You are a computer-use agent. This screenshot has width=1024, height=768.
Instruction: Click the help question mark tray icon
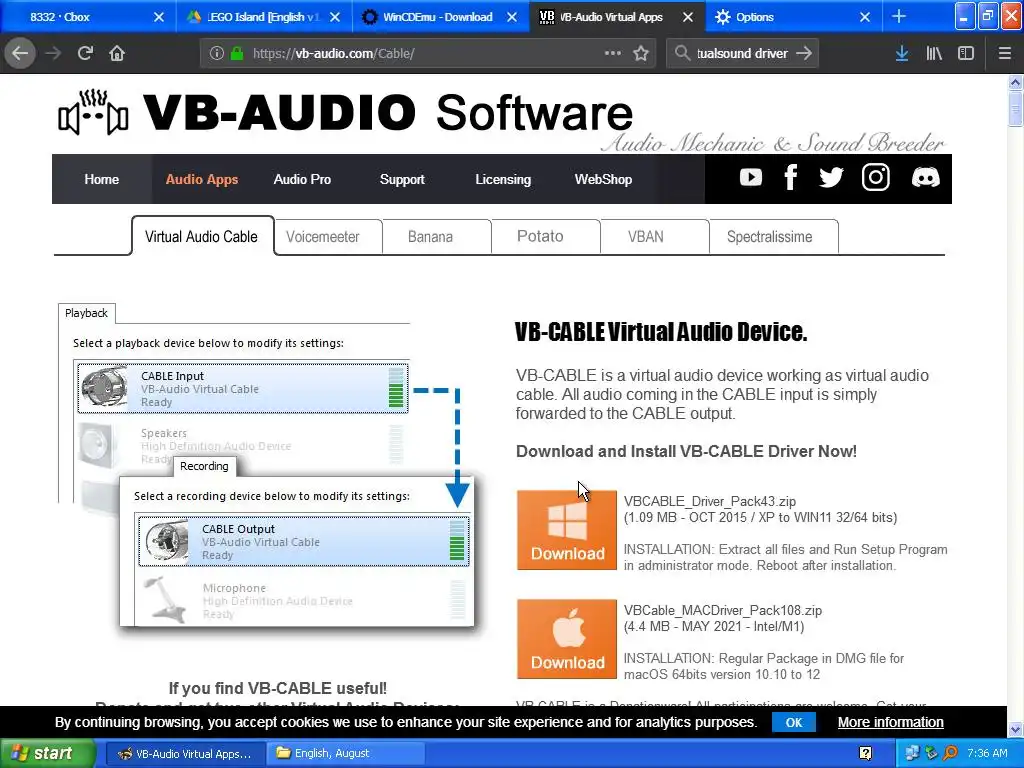click(x=865, y=754)
